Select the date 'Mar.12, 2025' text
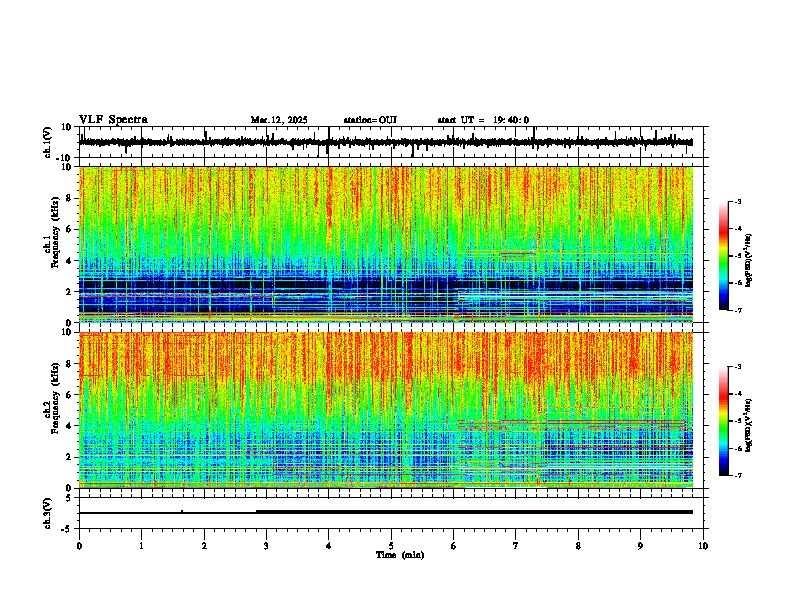 click(279, 120)
